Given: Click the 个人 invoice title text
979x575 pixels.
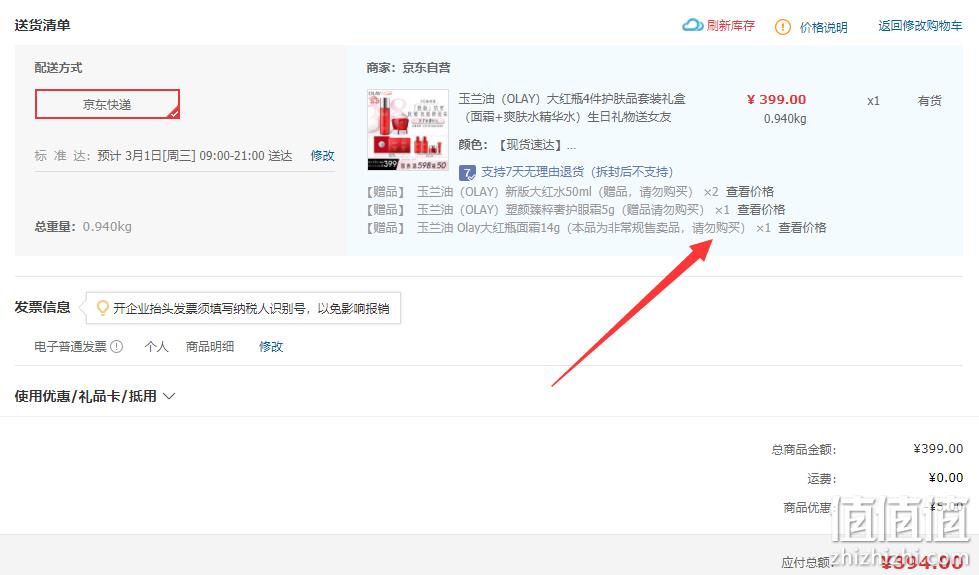Looking at the screenshot, I should click(x=156, y=346).
